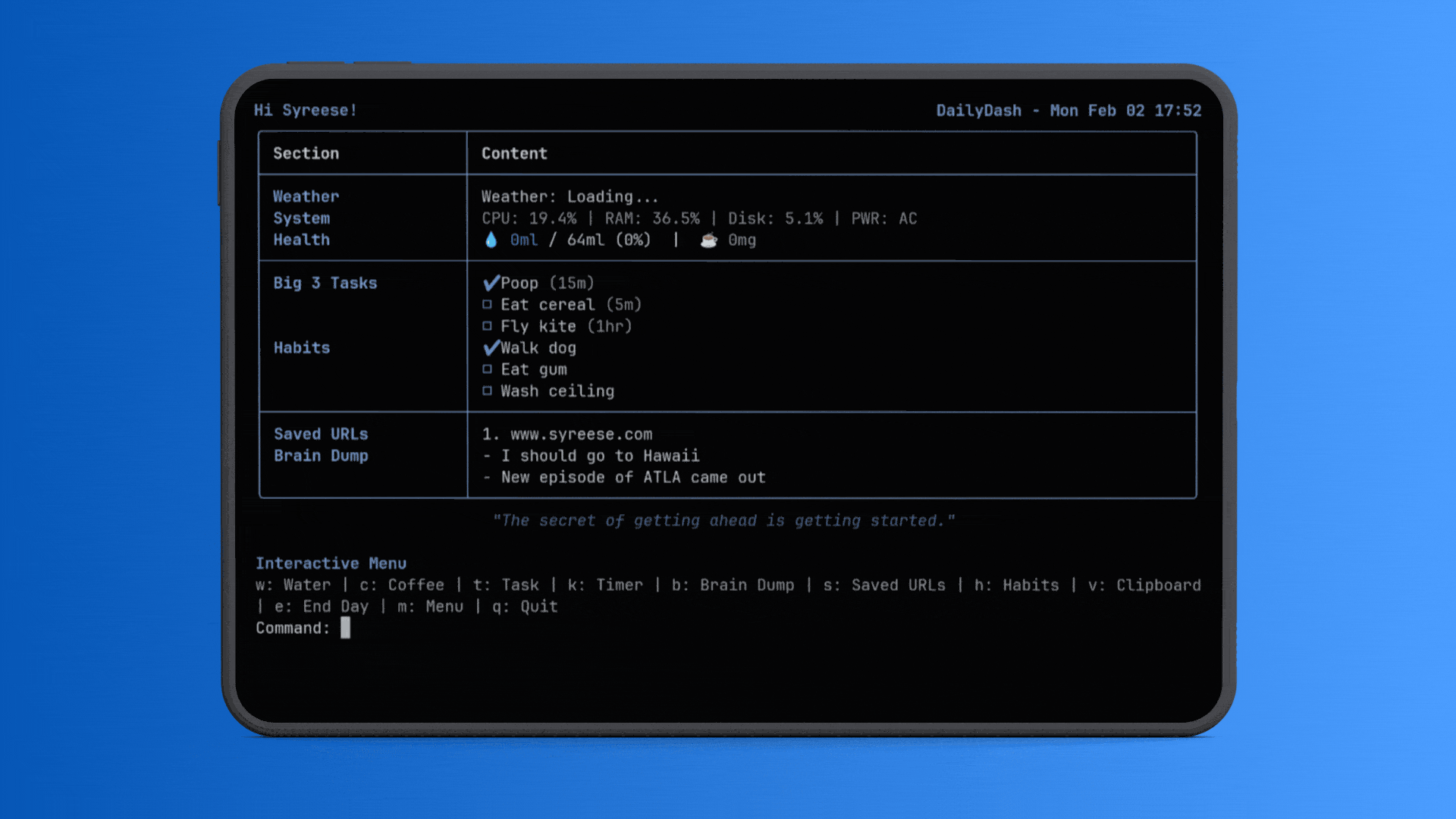Click the coffee cup icon
Viewport: 1456px width, 819px height.
coord(708,240)
